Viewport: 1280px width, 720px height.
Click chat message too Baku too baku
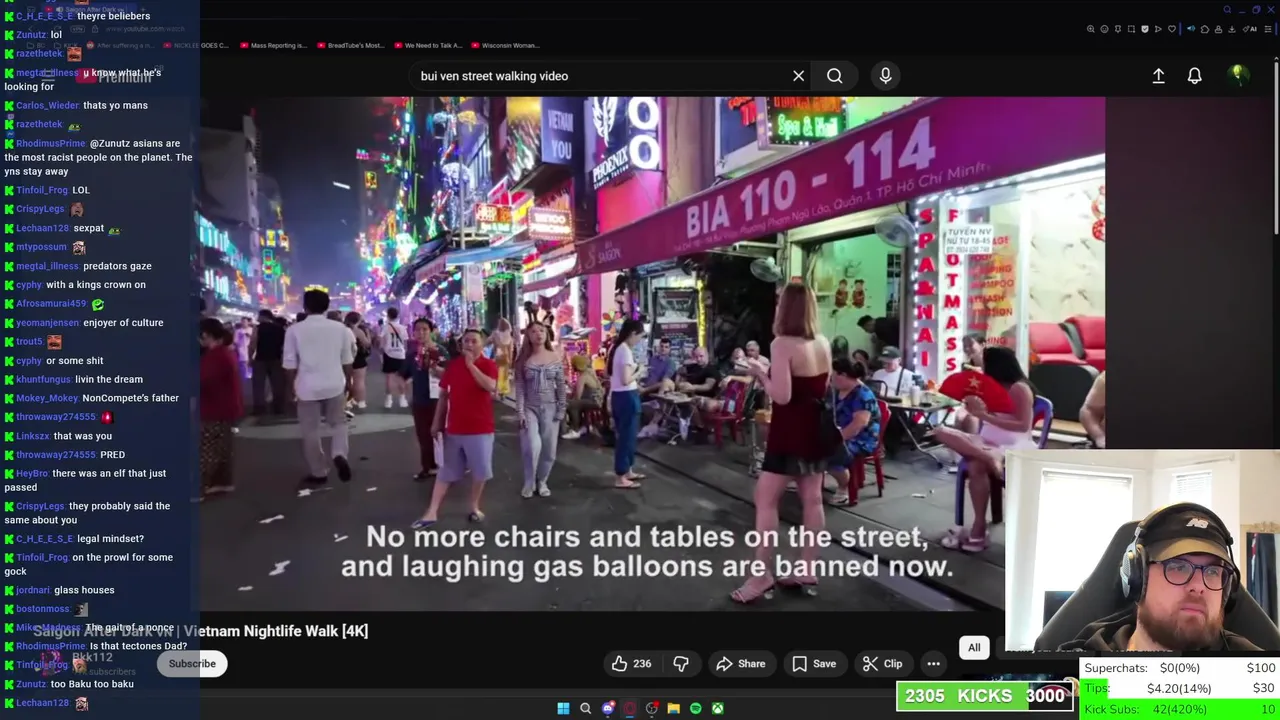pyautogui.click(x=92, y=684)
